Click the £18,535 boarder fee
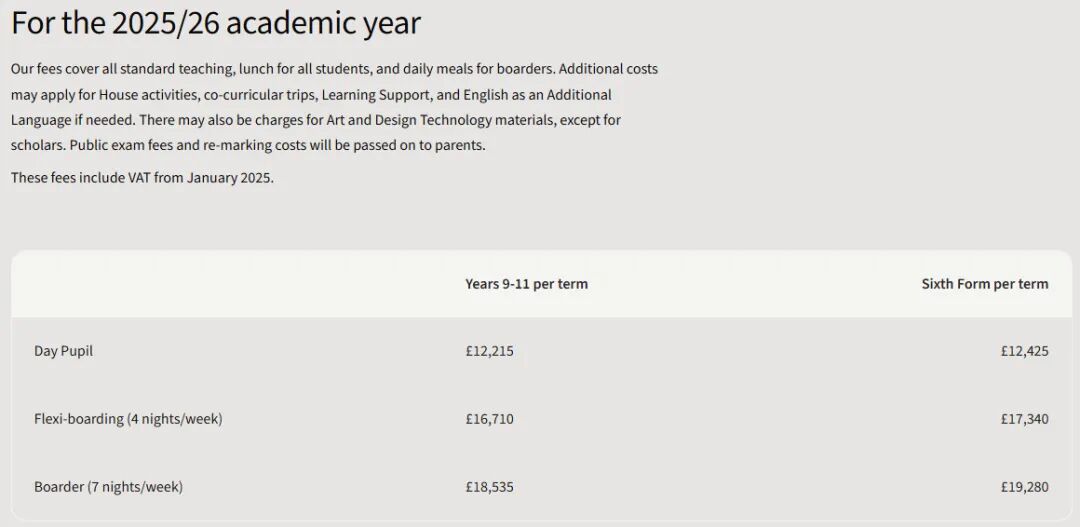This screenshot has height=527, width=1080. [489, 487]
